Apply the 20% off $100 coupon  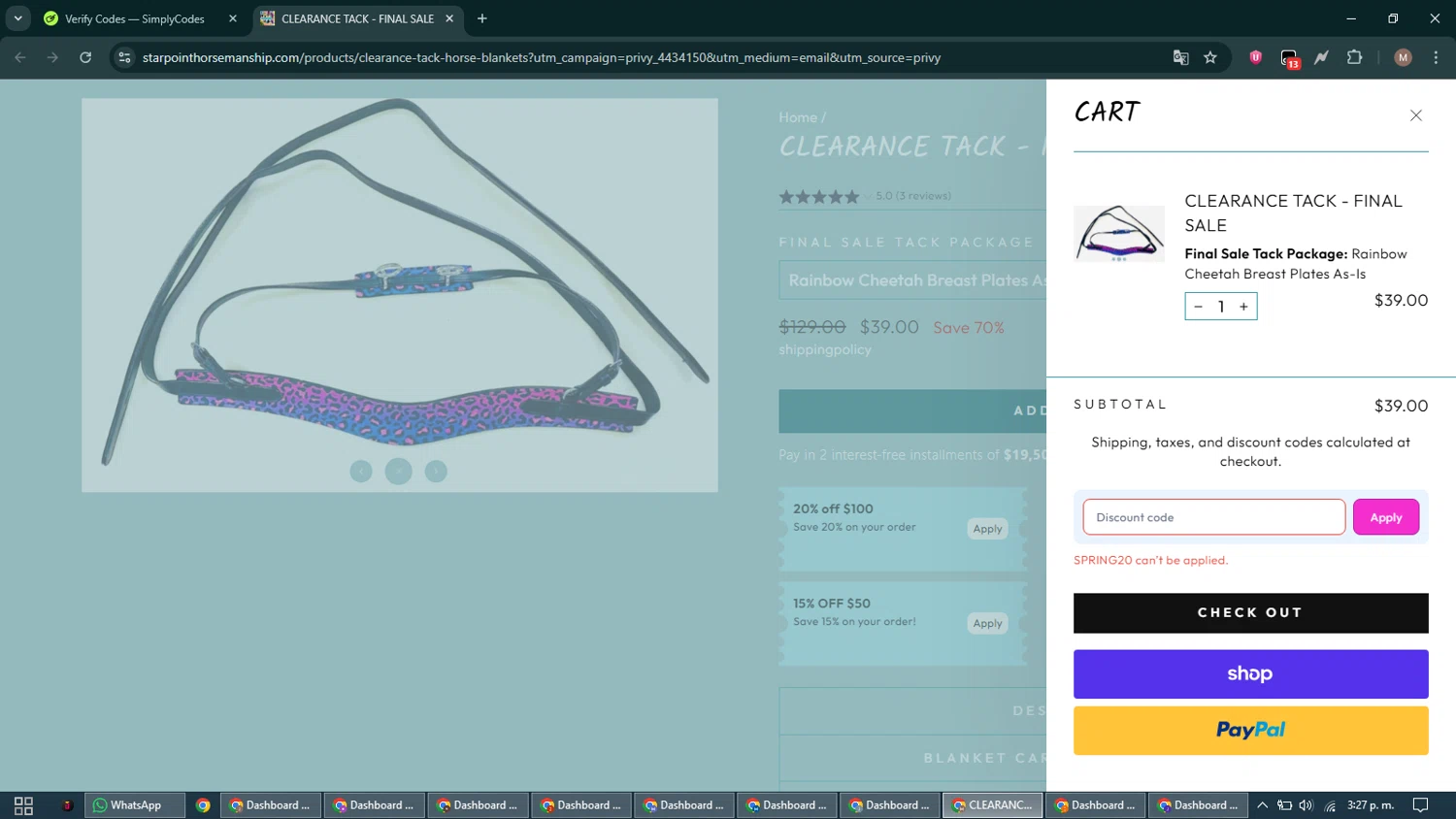coord(987,529)
